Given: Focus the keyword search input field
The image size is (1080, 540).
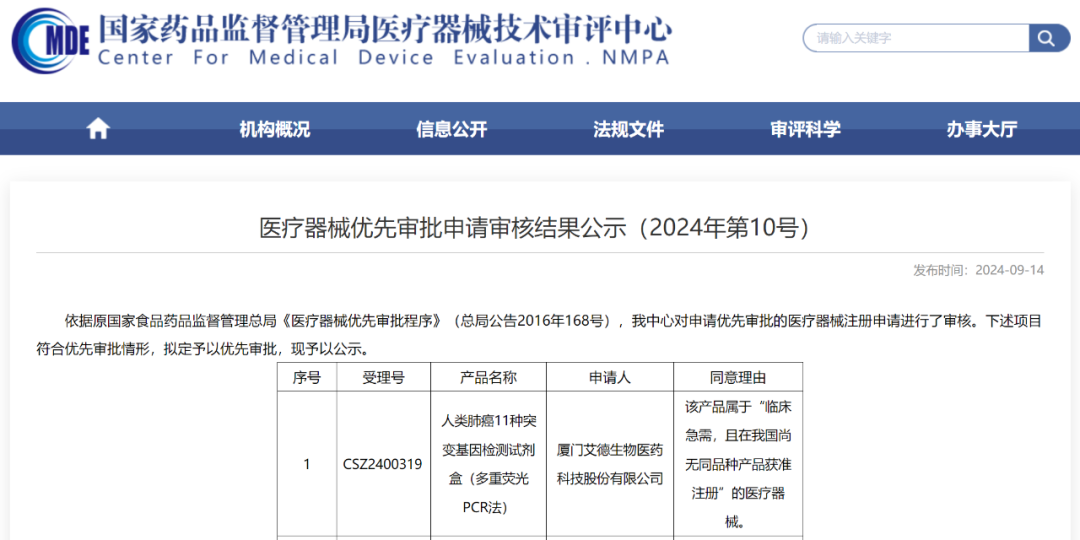Looking at the screenshot, I should pos(915,38).
